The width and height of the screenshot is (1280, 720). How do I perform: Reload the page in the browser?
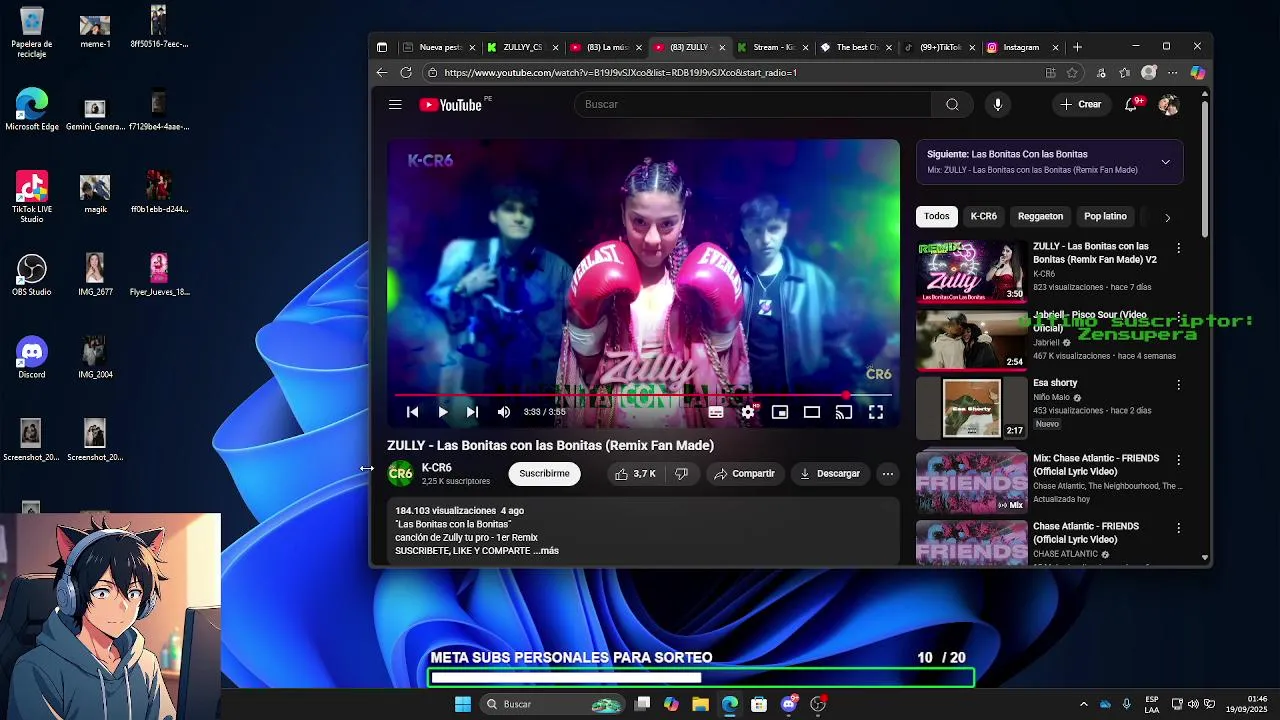[x=406, y=72]
